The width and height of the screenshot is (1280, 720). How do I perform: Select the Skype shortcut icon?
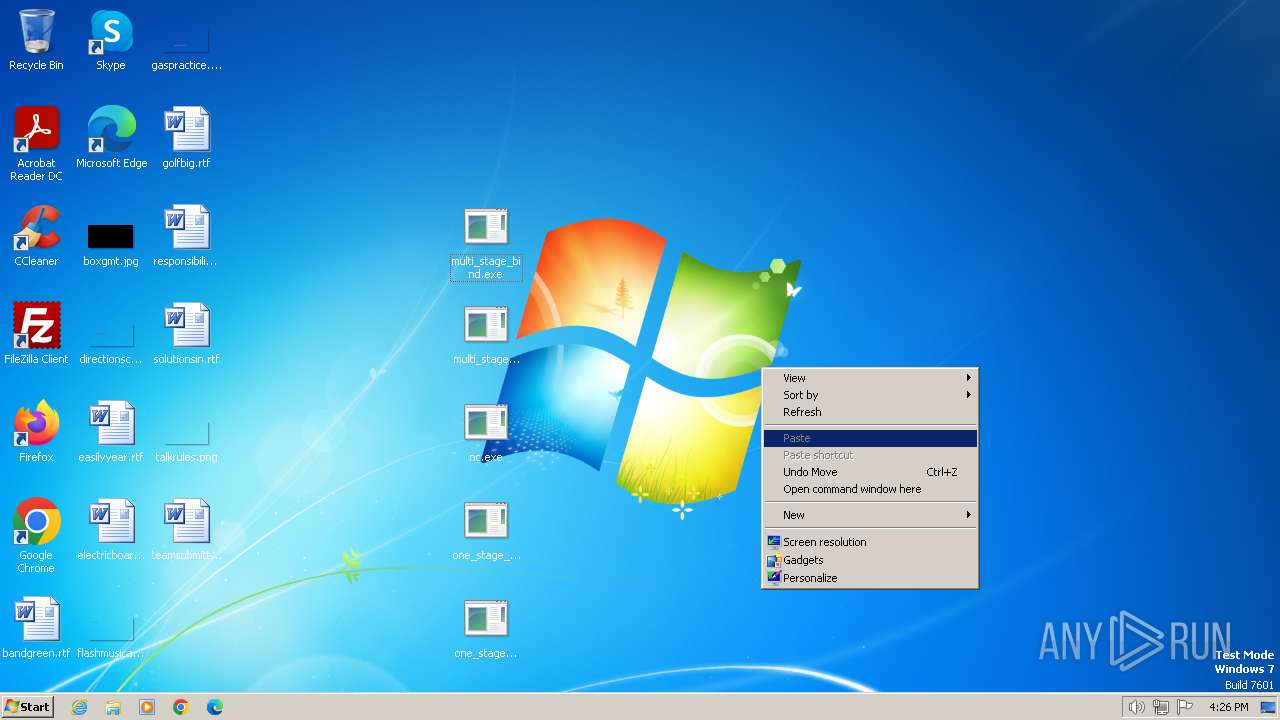pos(111,40)
